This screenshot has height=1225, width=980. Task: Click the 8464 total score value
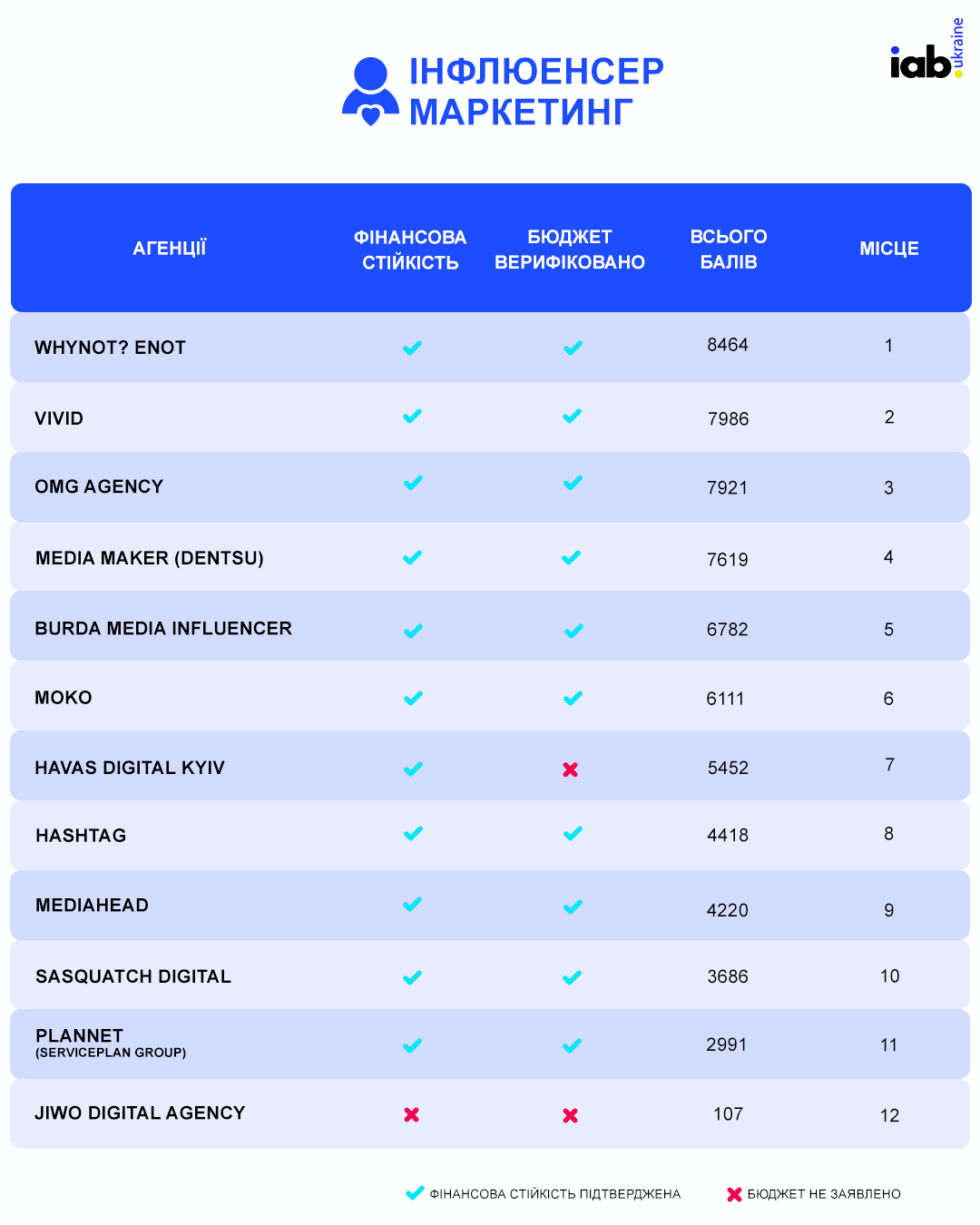click(x=728, y=345)
